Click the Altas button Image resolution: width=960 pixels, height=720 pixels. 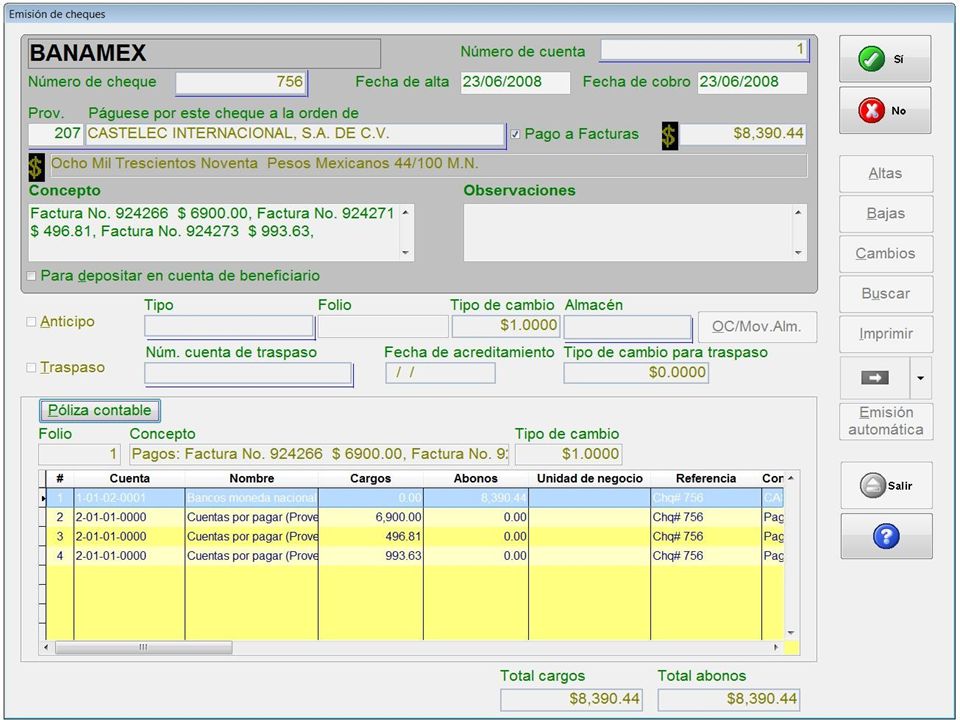886,173
